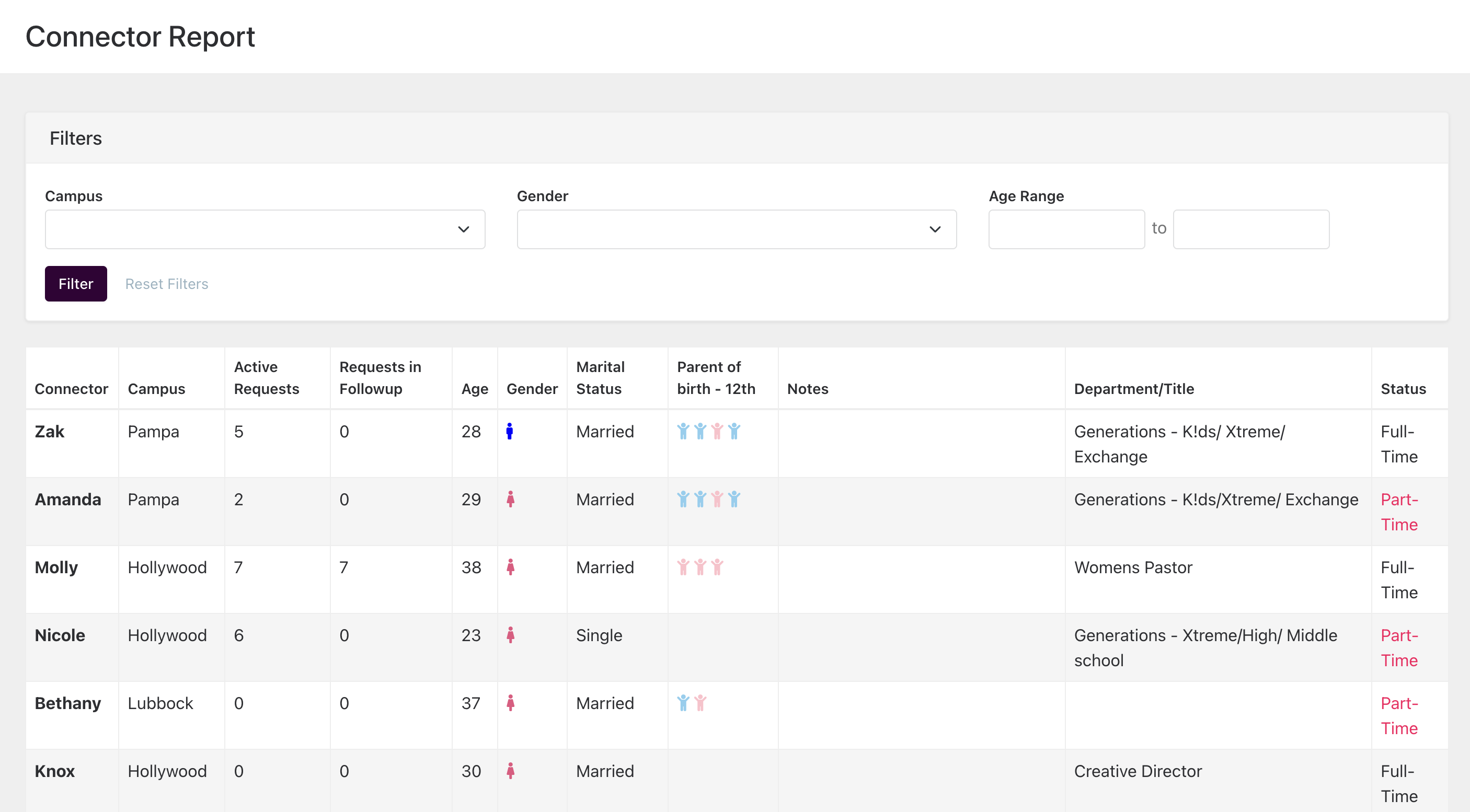Screen dimensions: 1470x812
Task: Click the Reset Filters link
Action: pos(167,284)
